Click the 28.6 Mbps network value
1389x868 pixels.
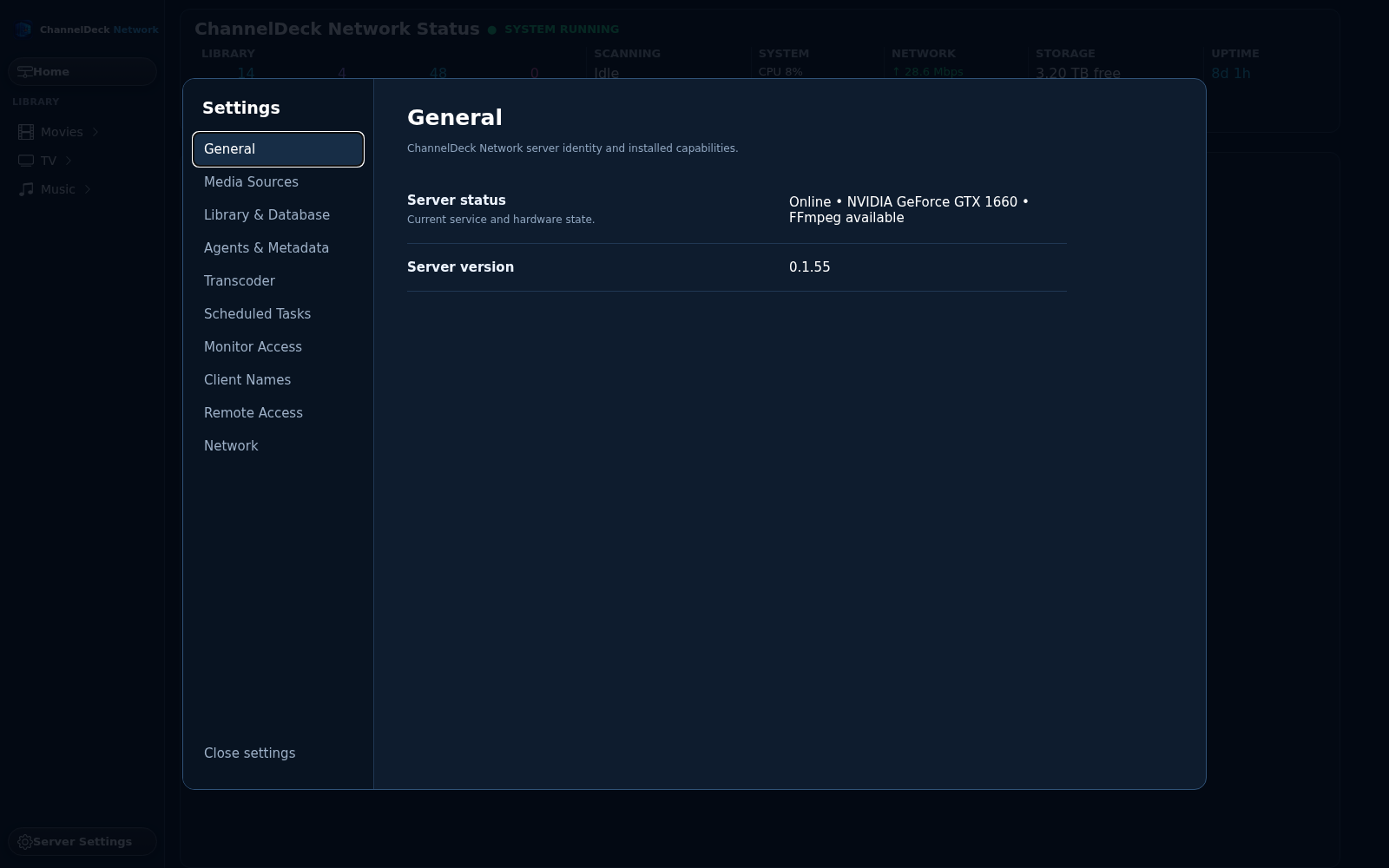point(928,72)
